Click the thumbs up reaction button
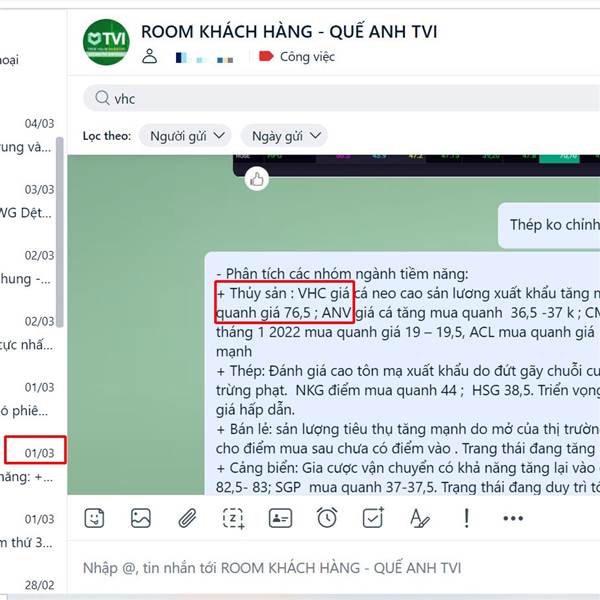The width and height of the screenshot is (600, 600). pos(257,179)
